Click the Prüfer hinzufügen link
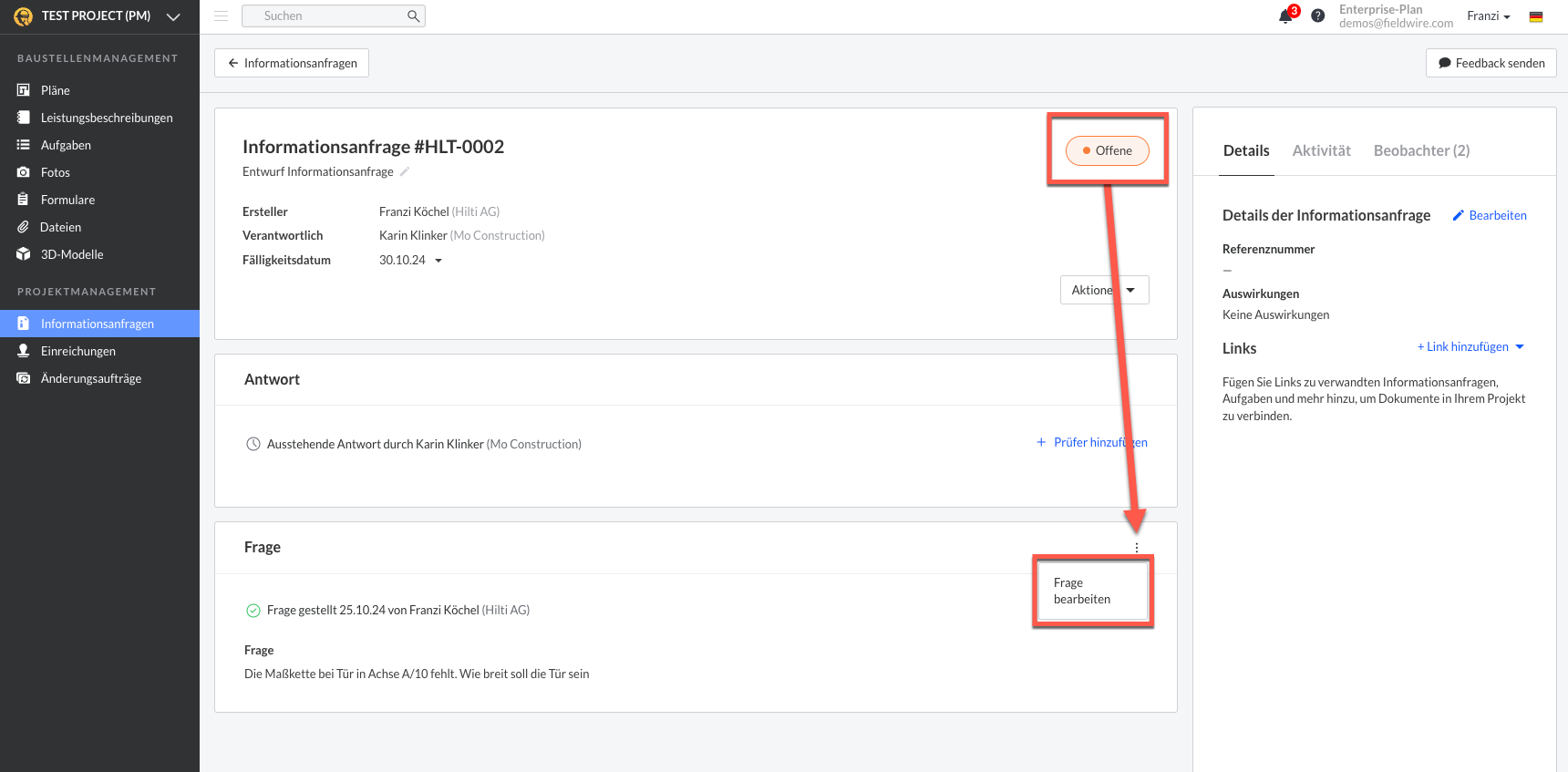The height and width of the screenshot is (772, 1568). 1091,442
